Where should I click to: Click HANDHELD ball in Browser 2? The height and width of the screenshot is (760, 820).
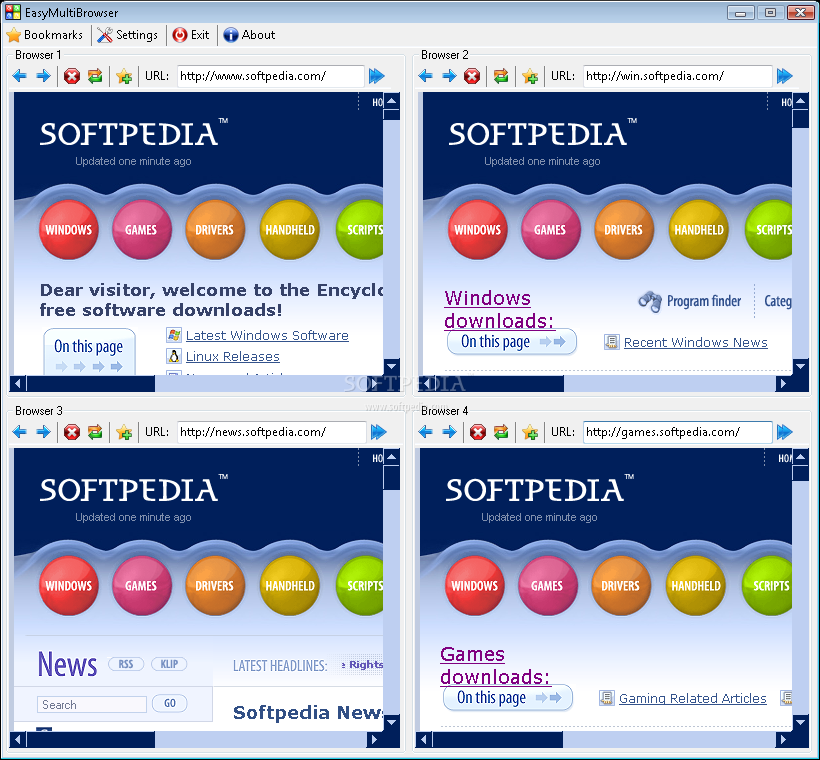tap(698, 230)
